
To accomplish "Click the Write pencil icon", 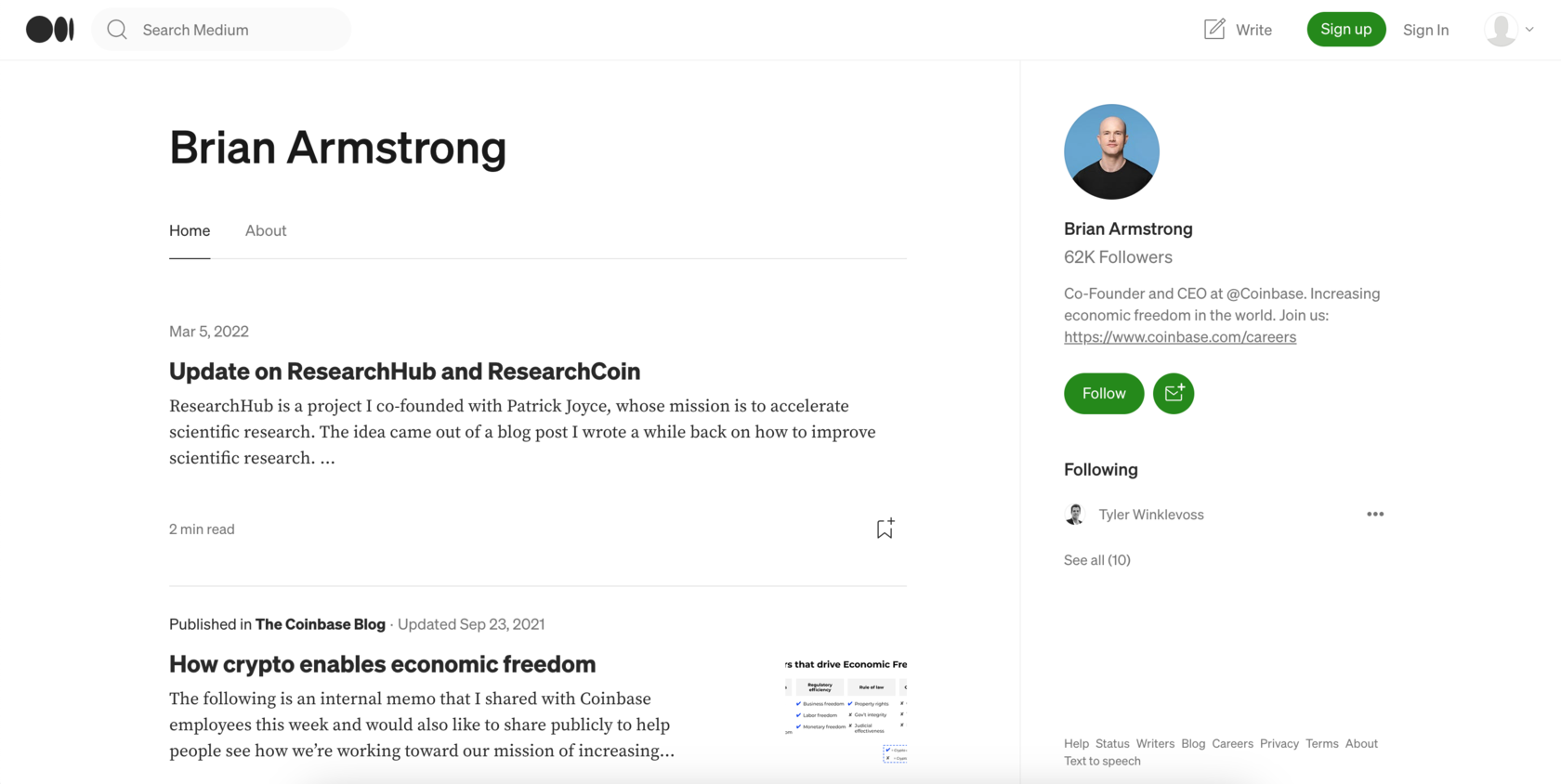I will (1214, 30).
